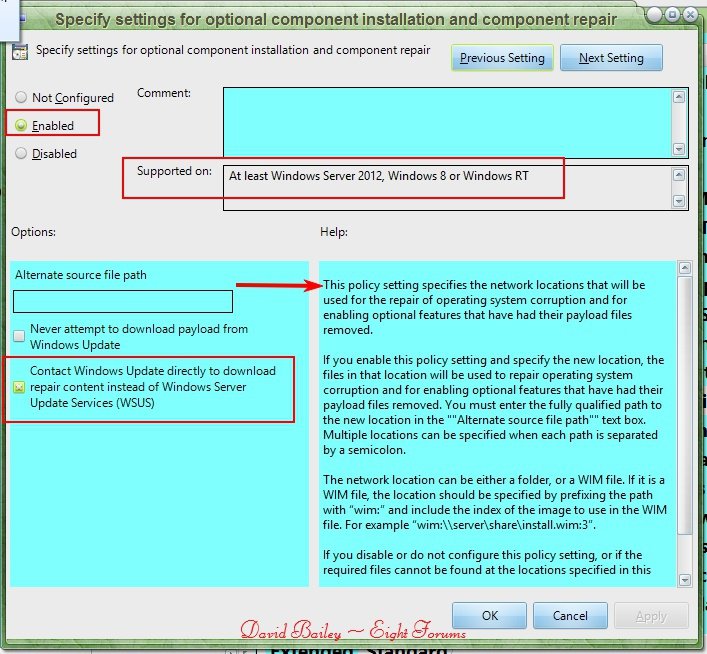Click inside the Comment text box

tap(447, 122)
